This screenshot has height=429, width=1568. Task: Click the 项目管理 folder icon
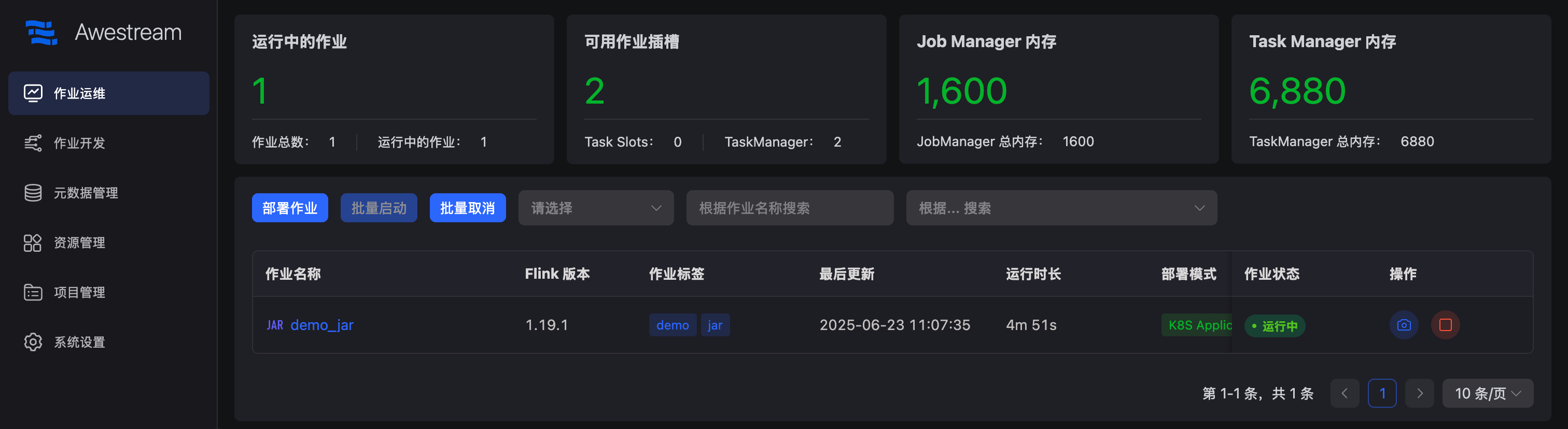33,293
